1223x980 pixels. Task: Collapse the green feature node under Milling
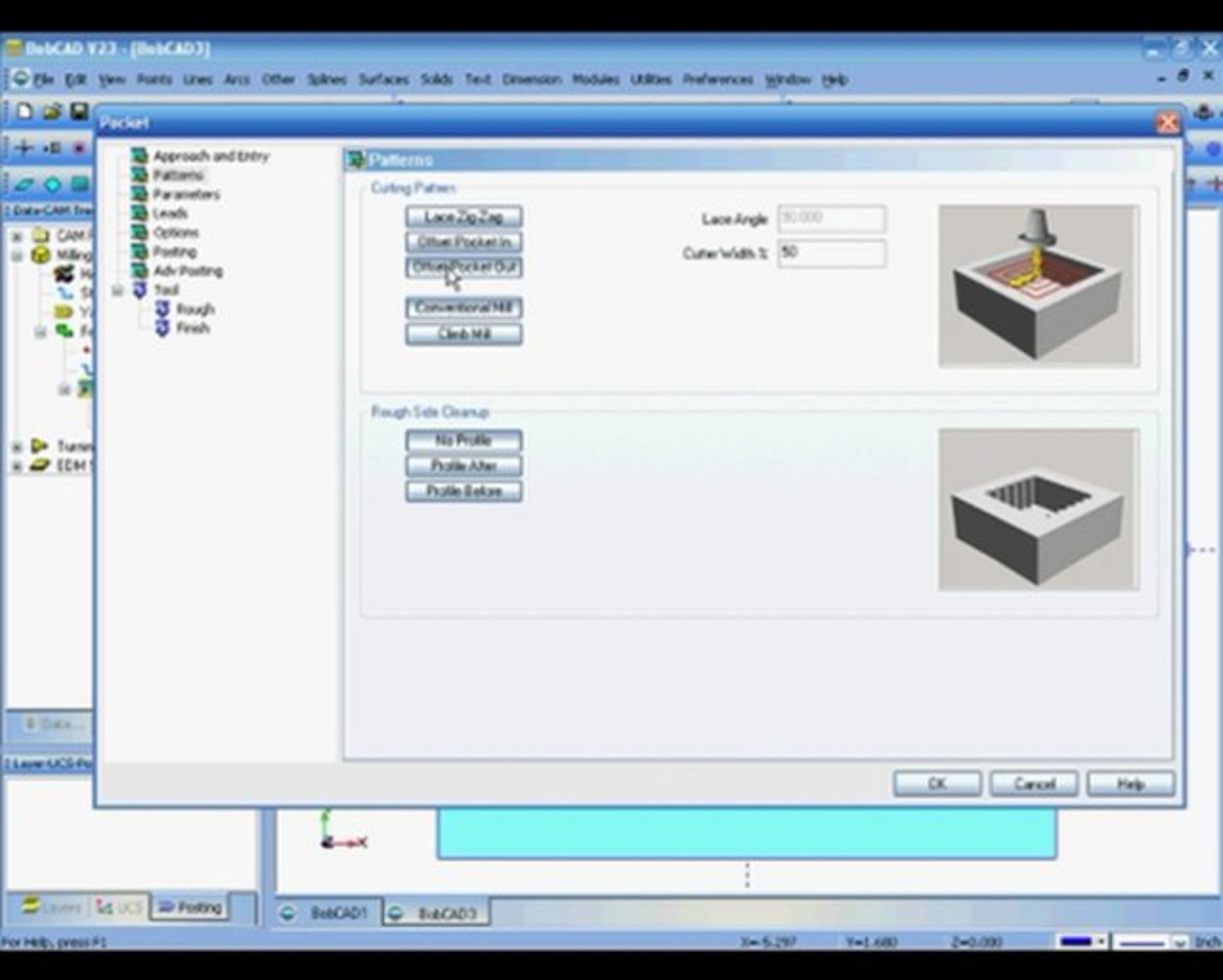click(40, 332)
